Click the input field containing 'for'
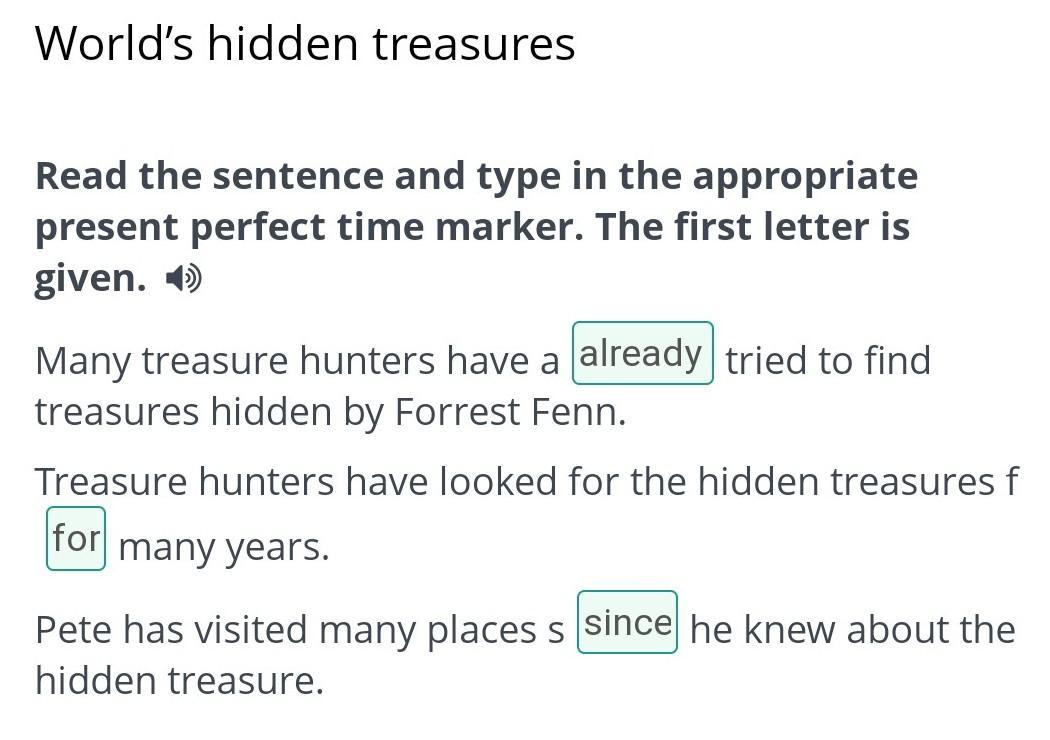The width and height of the screenshot is (1050, 740). pos(76,539)
